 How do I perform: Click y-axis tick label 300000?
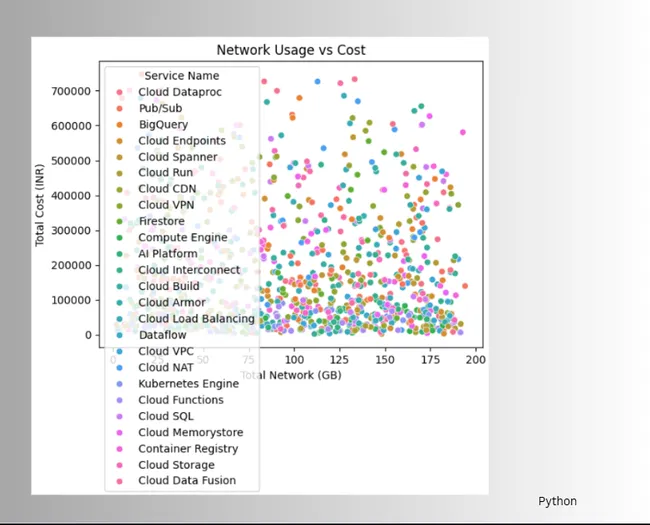tap(71, 230)
